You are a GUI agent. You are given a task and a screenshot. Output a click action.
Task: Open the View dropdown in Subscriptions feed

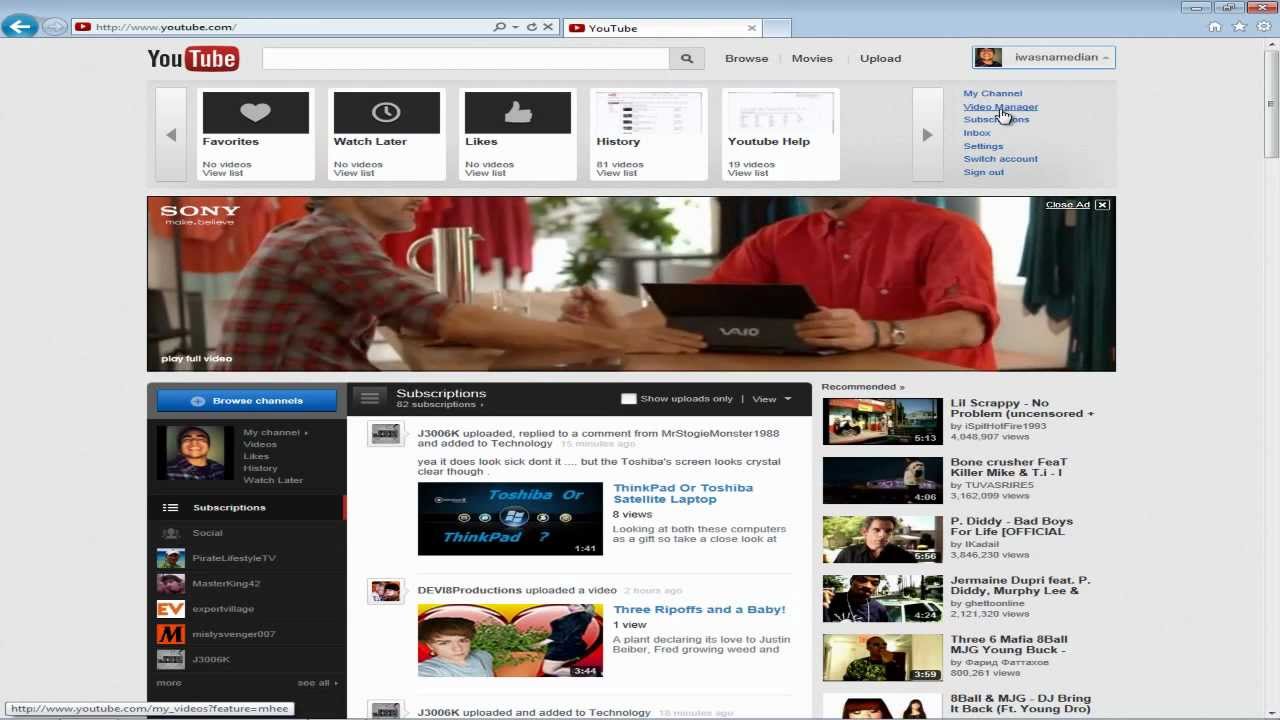(771, 399)
